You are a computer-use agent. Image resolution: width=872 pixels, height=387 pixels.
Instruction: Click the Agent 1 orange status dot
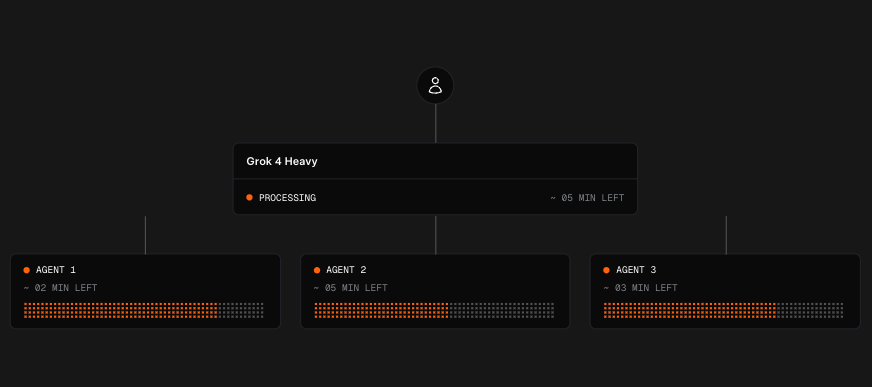coord(26,270)
